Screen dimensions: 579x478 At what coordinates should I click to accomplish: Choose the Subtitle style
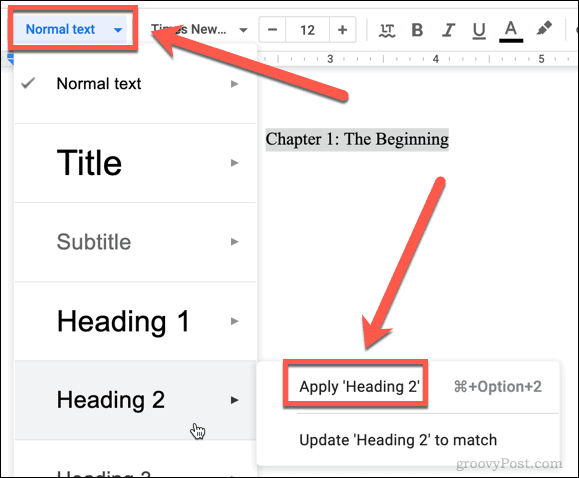point(135,242)
